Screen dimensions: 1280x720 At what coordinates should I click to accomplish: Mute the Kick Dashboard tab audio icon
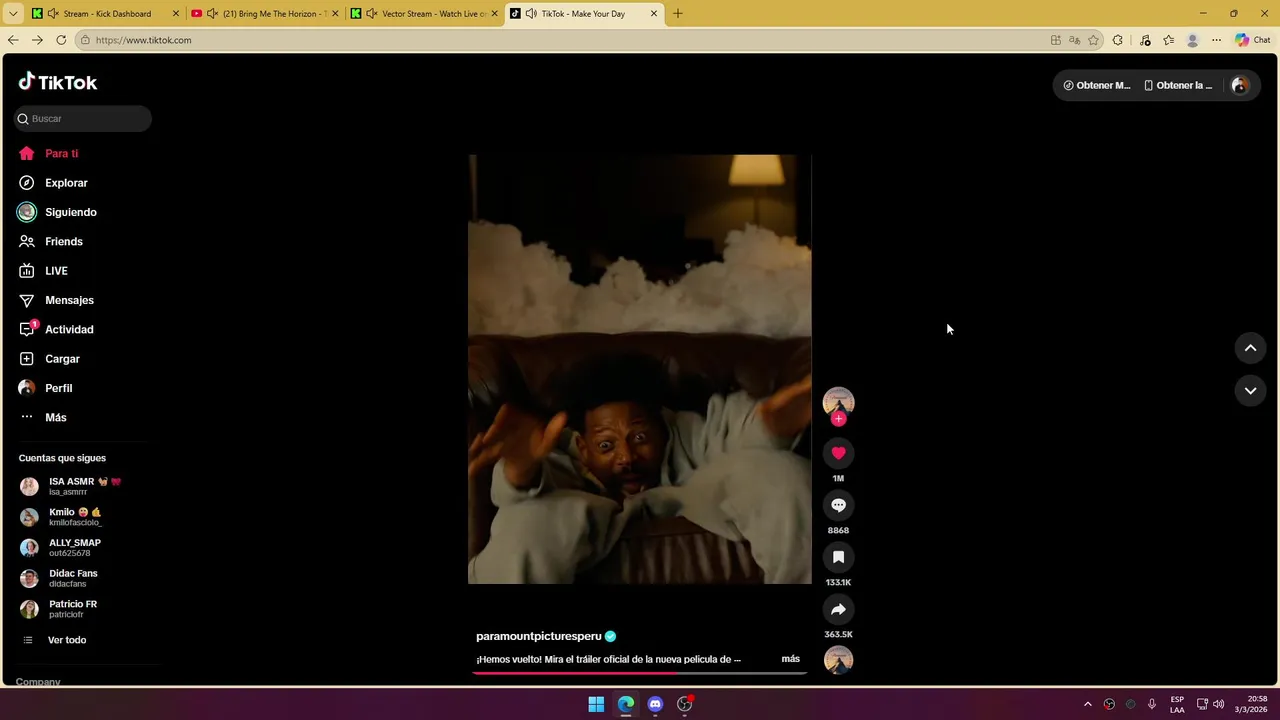coord(53,14)
